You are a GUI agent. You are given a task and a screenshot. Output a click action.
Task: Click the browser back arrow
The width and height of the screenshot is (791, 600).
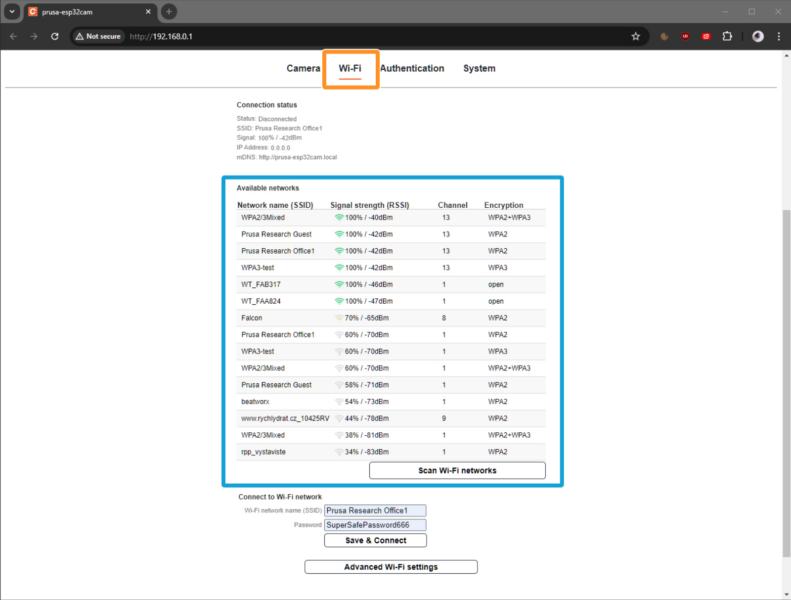13,36
